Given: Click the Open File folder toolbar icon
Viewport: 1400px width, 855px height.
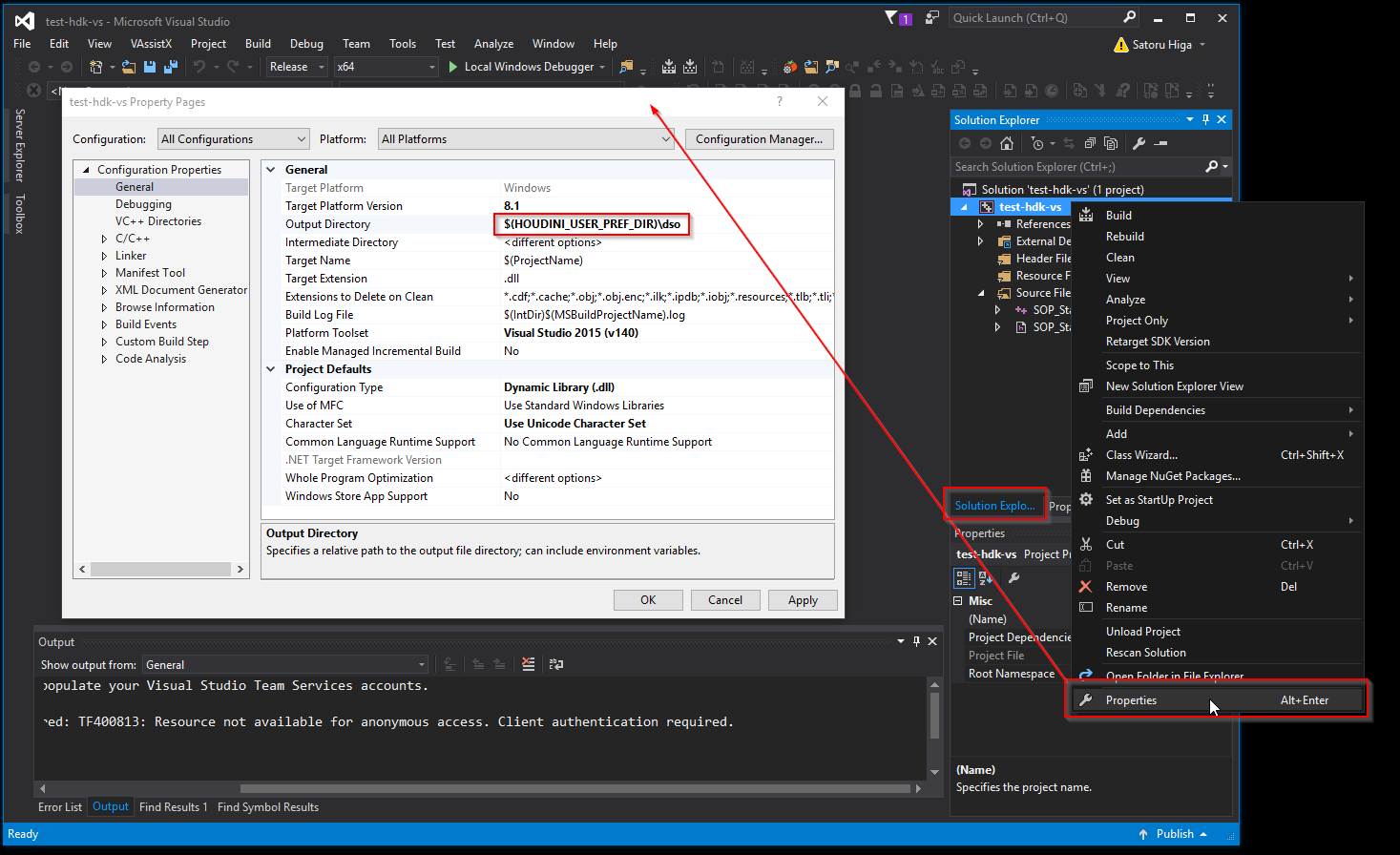Looking at the screenshot, I should pyautogui.click(x=128, y=67).
